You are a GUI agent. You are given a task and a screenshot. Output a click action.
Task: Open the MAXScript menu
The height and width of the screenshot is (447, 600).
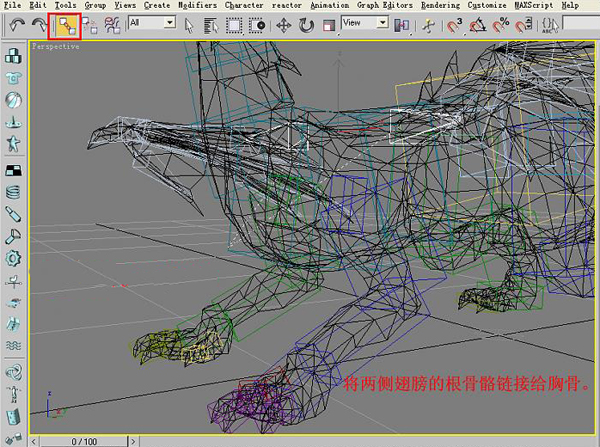coord(533,5)
